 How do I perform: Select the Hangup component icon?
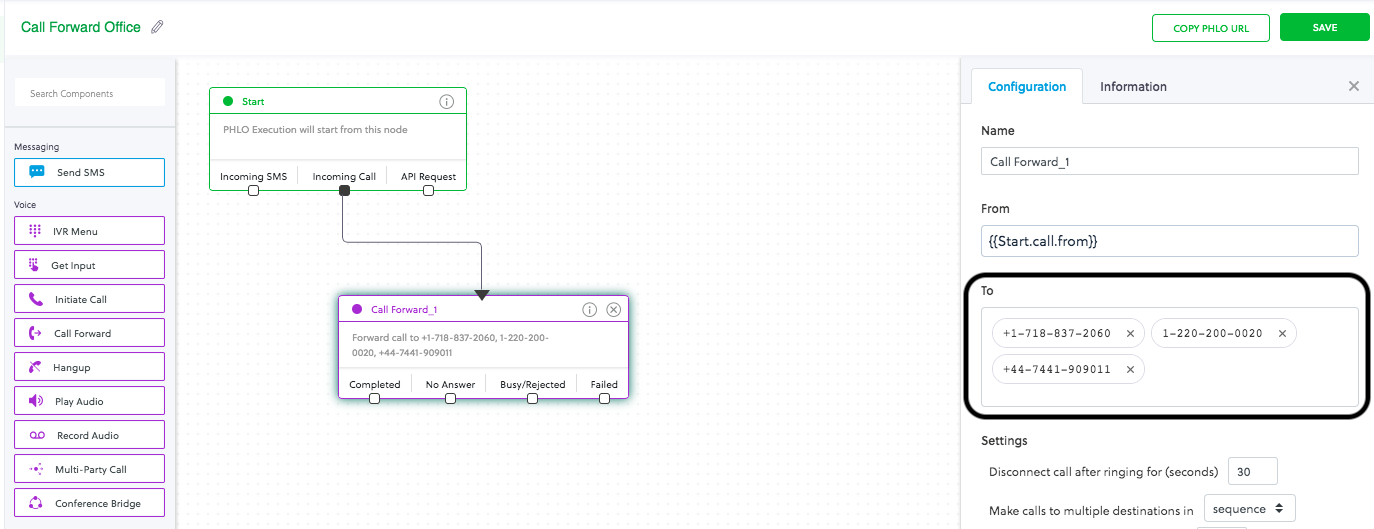(36, 367)
